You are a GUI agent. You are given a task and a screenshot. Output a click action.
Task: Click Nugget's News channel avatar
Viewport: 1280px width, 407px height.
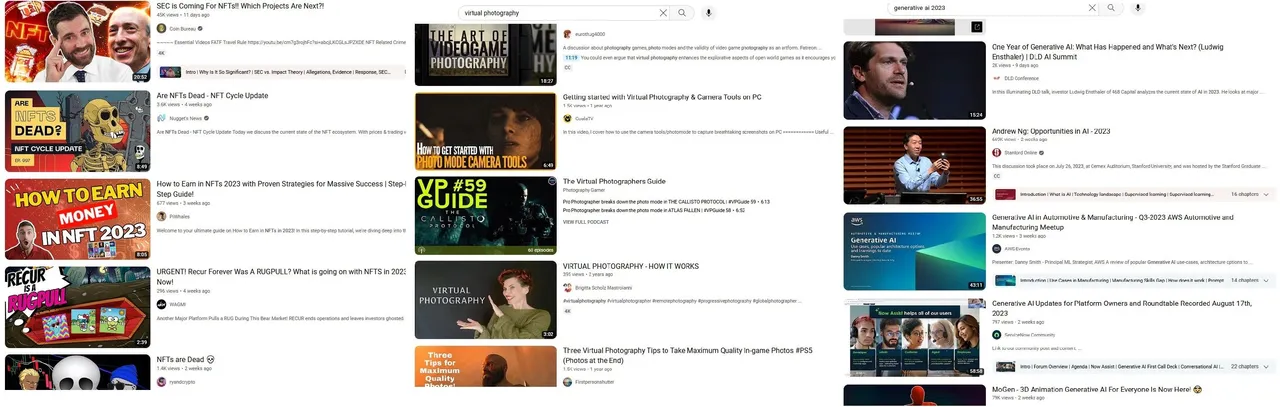pyautogui.click(x=161, y=118)
